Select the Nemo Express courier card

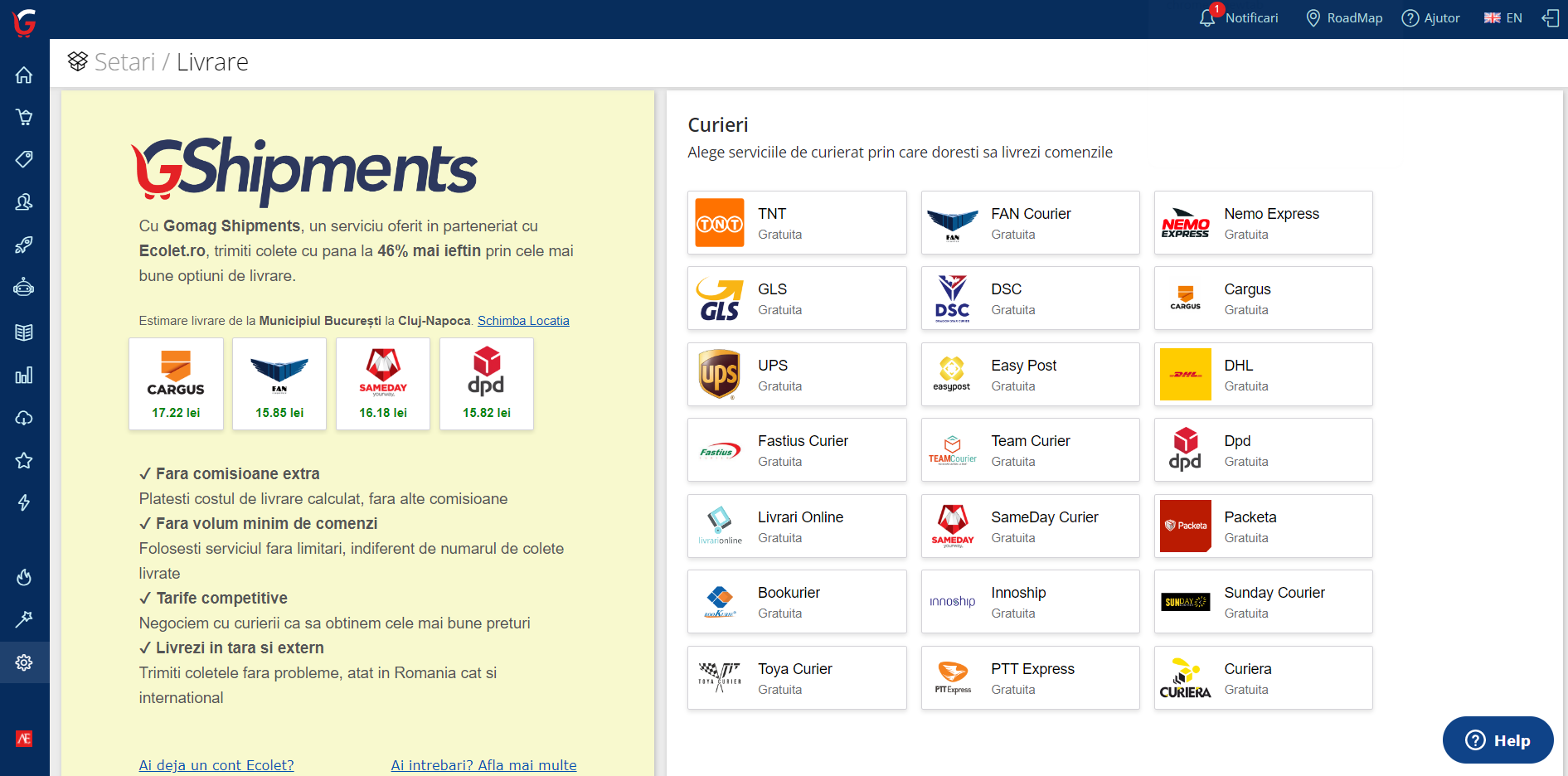tap(1263, 223)
